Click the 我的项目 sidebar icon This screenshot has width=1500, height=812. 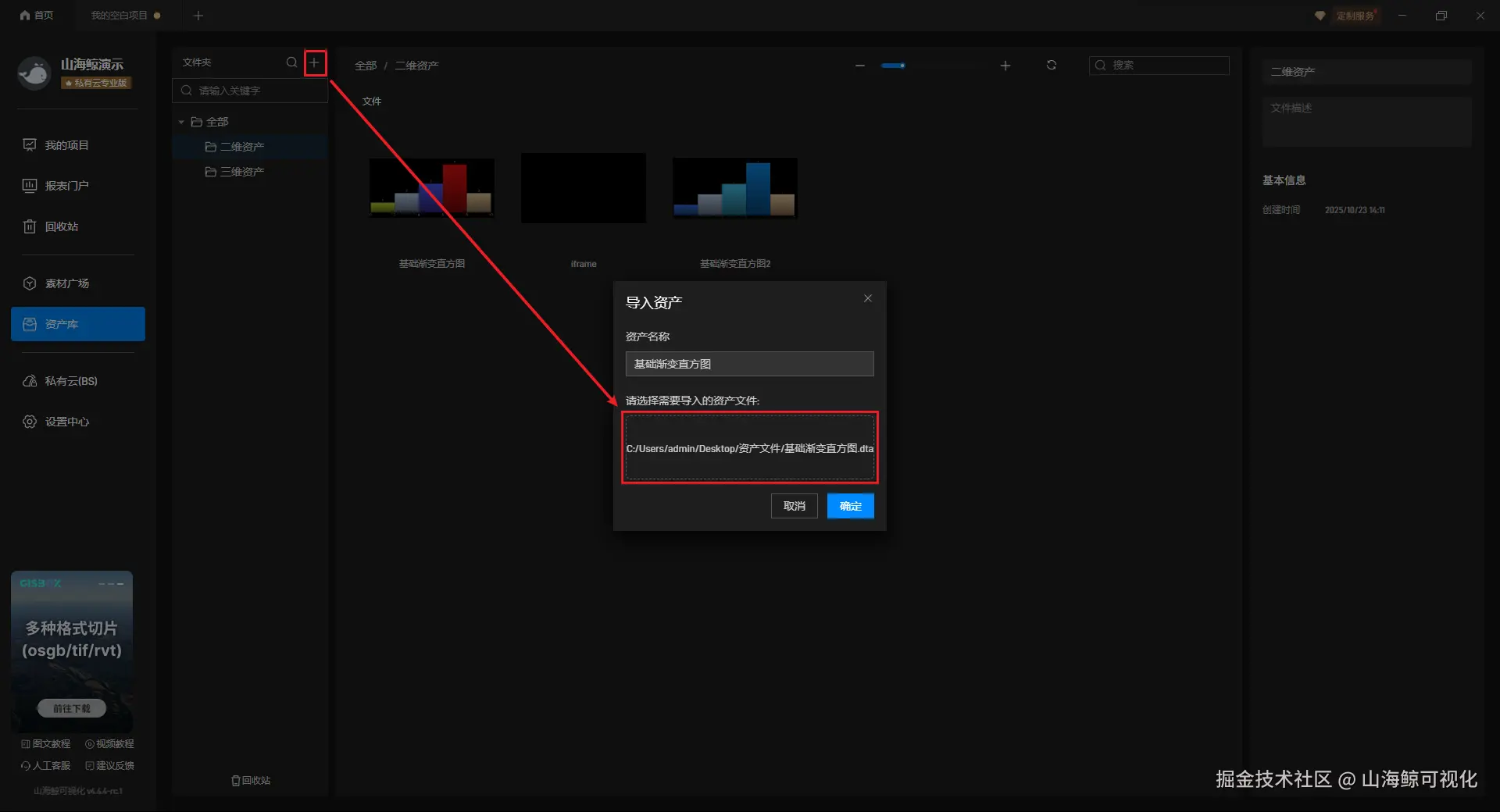[30, 145]
